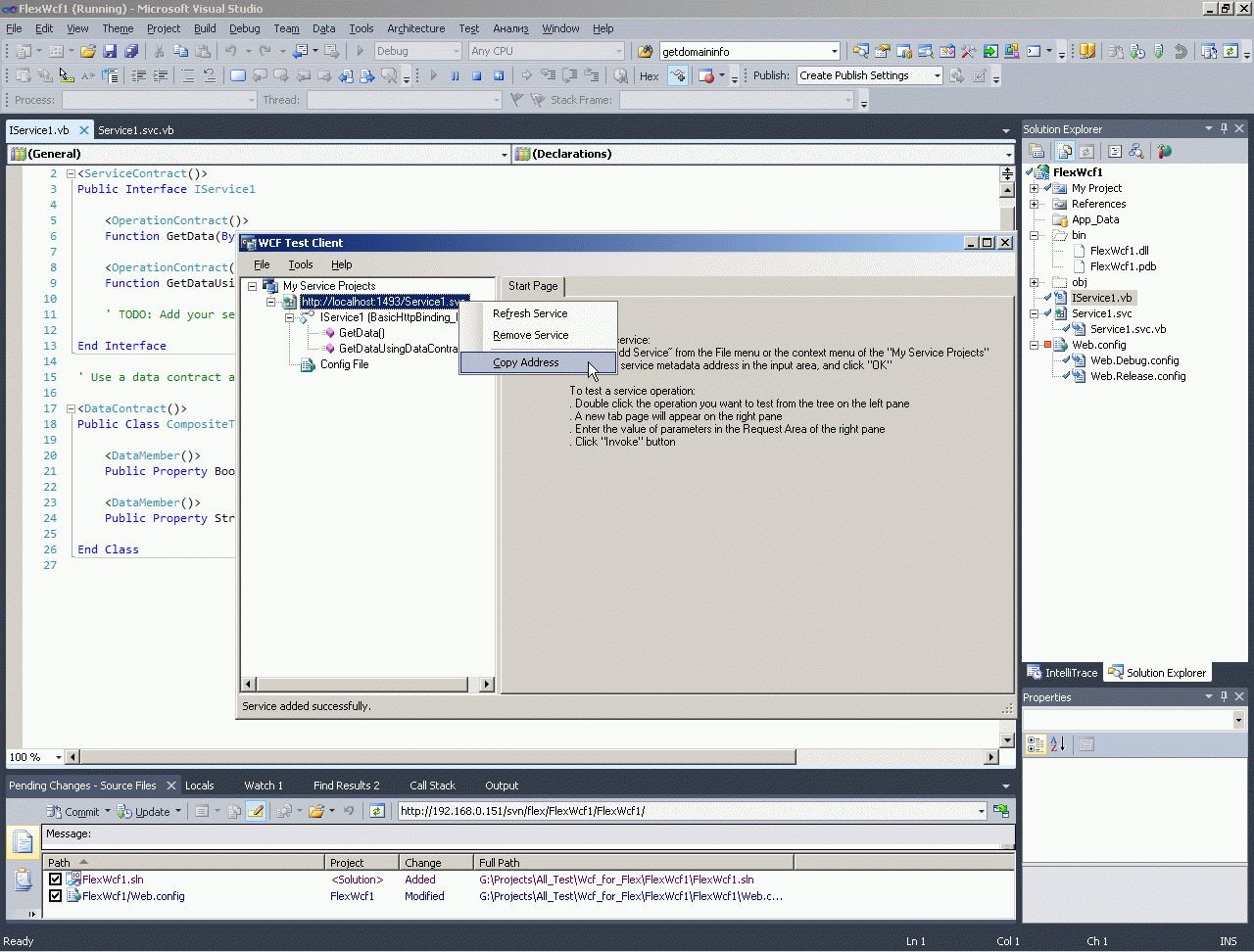Uncheck the FlexWcf1/Web.config checkbox

click(56, 896)
